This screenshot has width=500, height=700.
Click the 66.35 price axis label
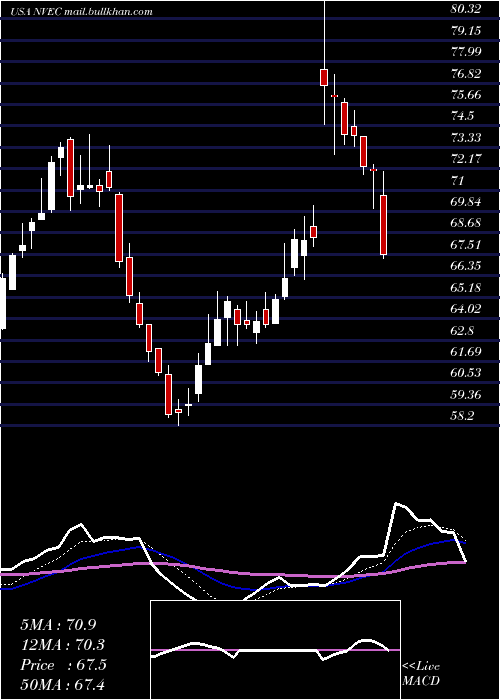tap(466, 266)
